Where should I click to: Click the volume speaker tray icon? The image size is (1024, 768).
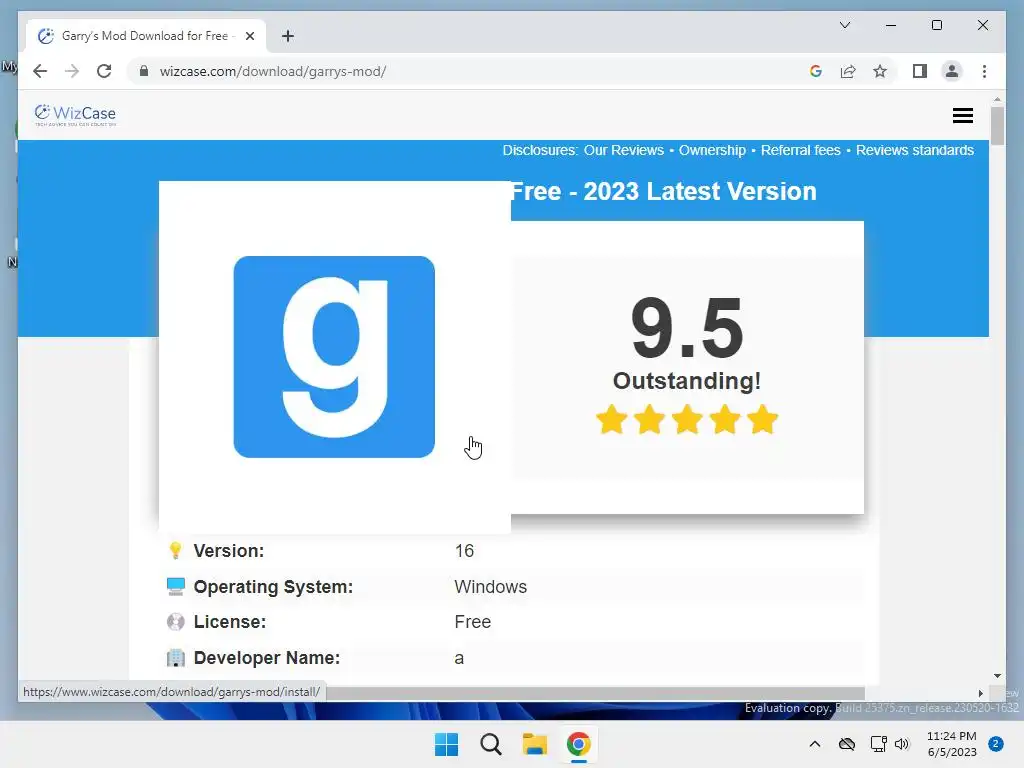902,744
